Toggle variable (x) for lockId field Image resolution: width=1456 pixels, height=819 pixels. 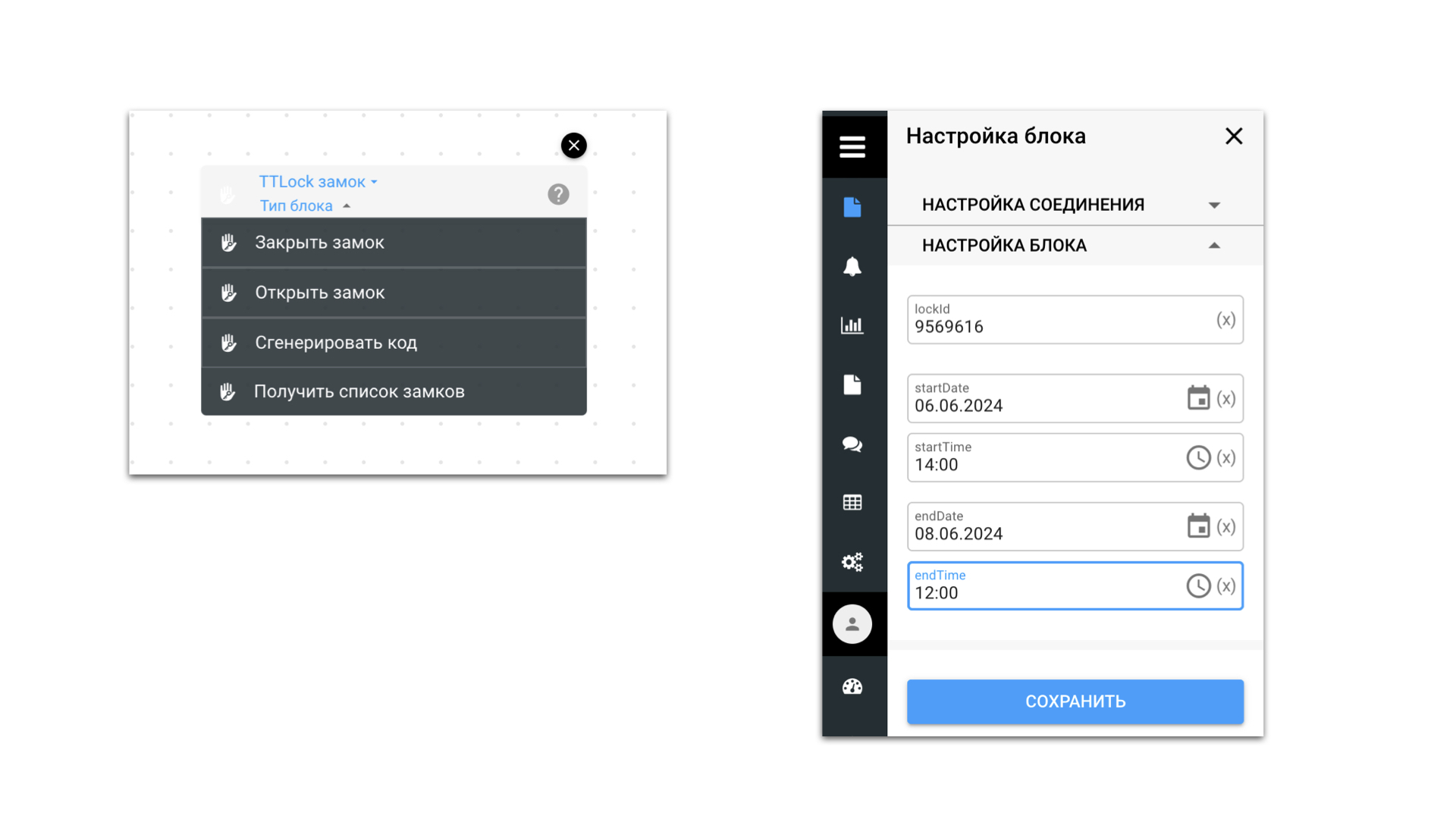(x=1226, y=319)
